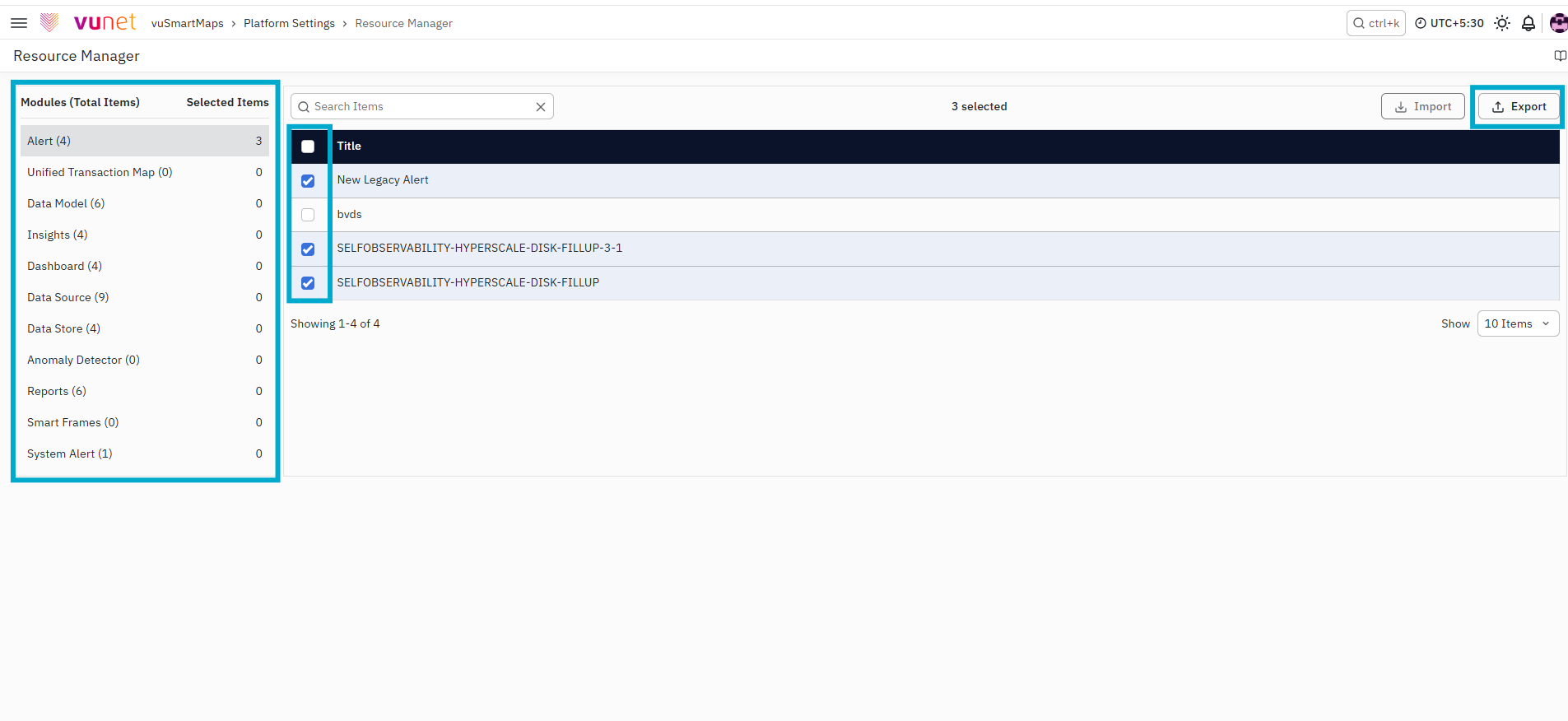Click the Title column header
This screenshot has width=1568, height=721.
coord(349,146)
